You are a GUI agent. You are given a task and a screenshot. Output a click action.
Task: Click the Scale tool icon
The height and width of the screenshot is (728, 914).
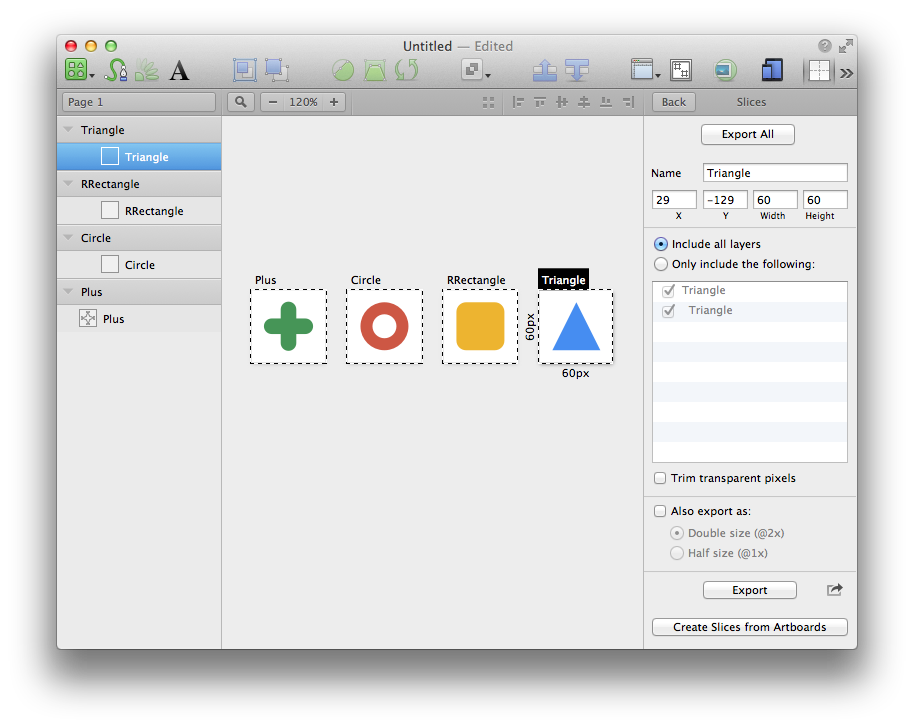coord(343,70)
